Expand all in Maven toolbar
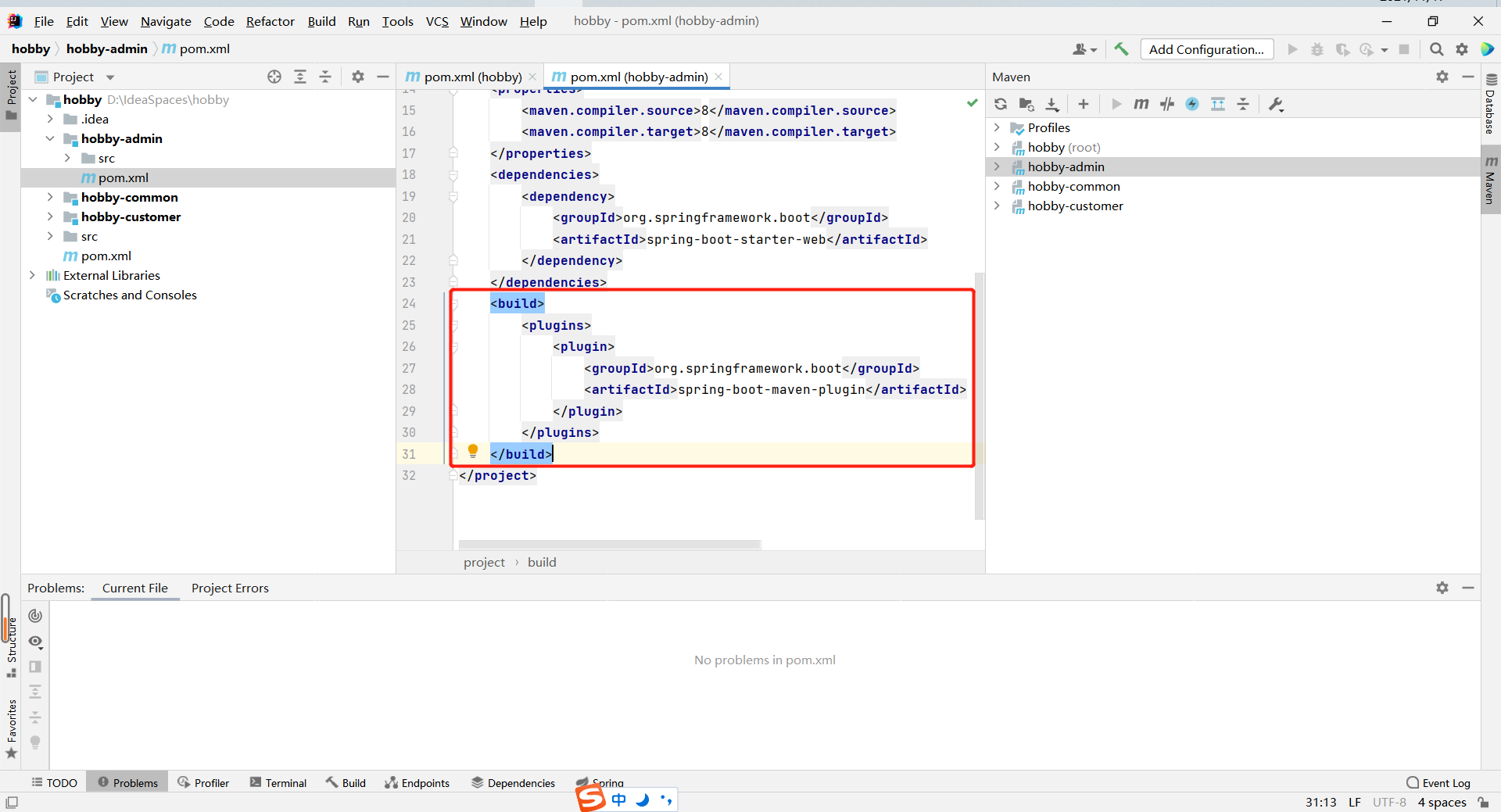Image resolution: width=1501 pixels, height=812 pixels. click(x=1218, y=104)
